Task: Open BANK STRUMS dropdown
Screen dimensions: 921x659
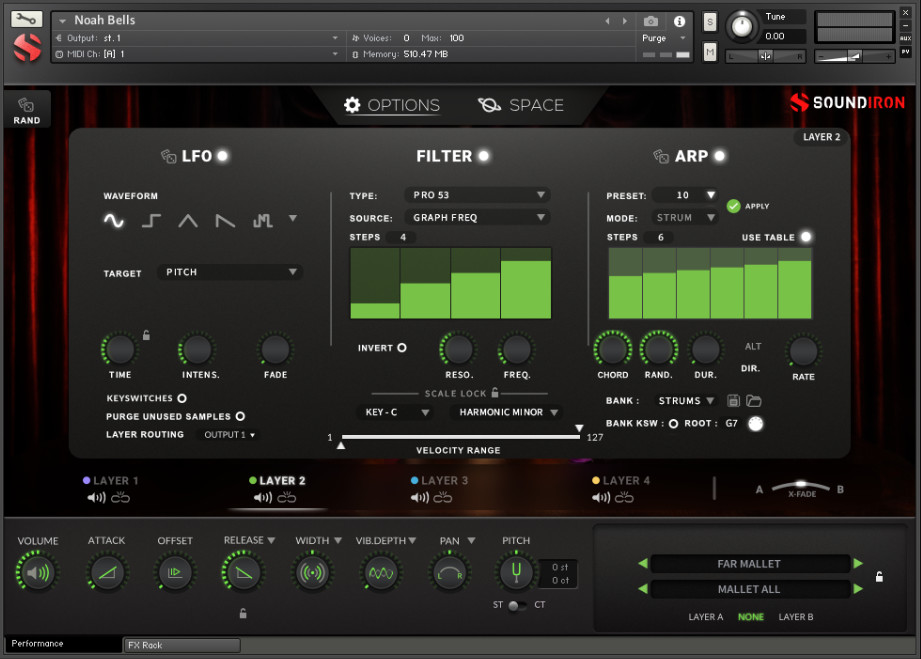Action: click(685, 401)
